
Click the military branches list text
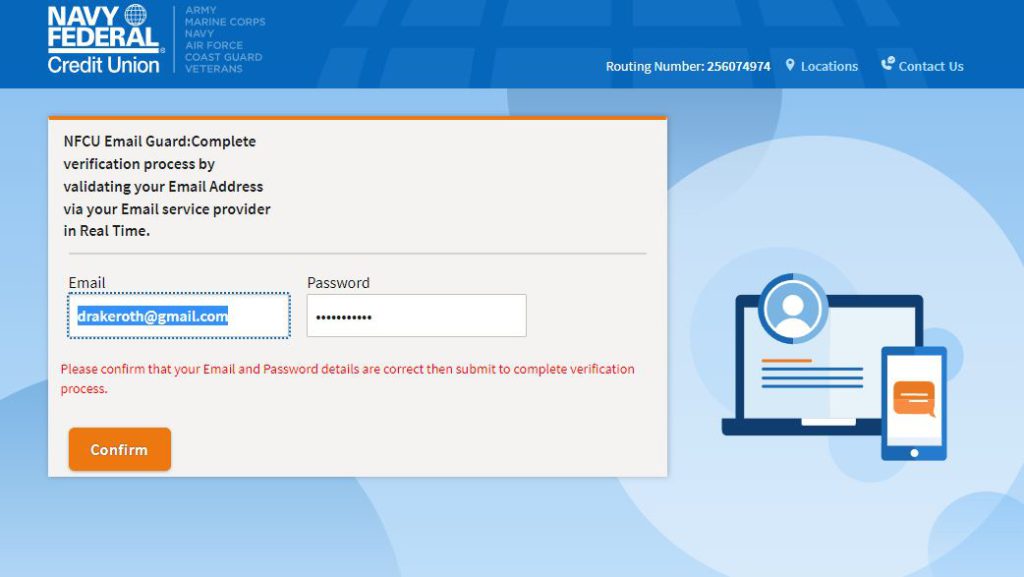point(225,39)
